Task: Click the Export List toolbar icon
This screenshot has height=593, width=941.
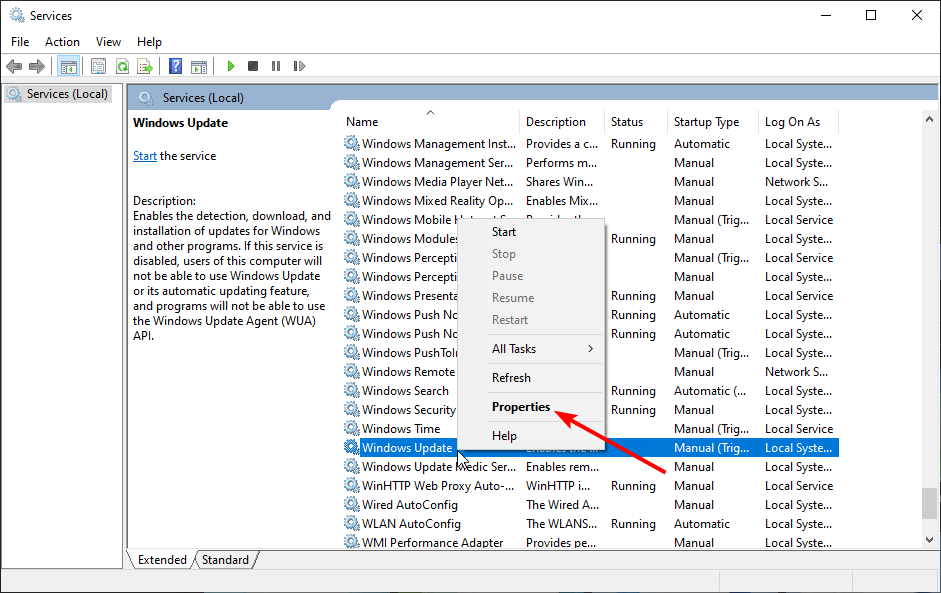Action: [x=145, y=66]
